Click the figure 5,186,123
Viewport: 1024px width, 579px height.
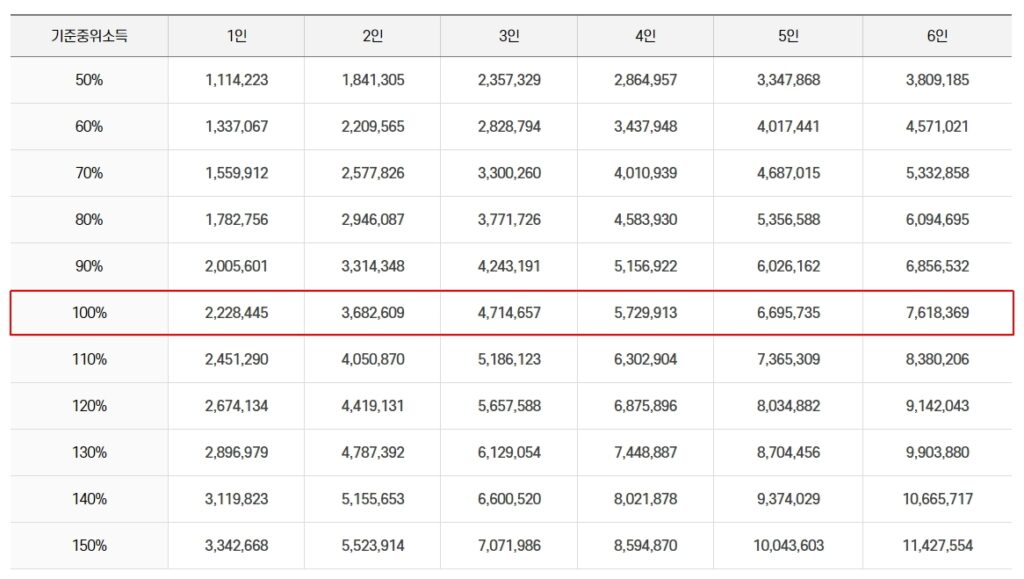[509, 359]
